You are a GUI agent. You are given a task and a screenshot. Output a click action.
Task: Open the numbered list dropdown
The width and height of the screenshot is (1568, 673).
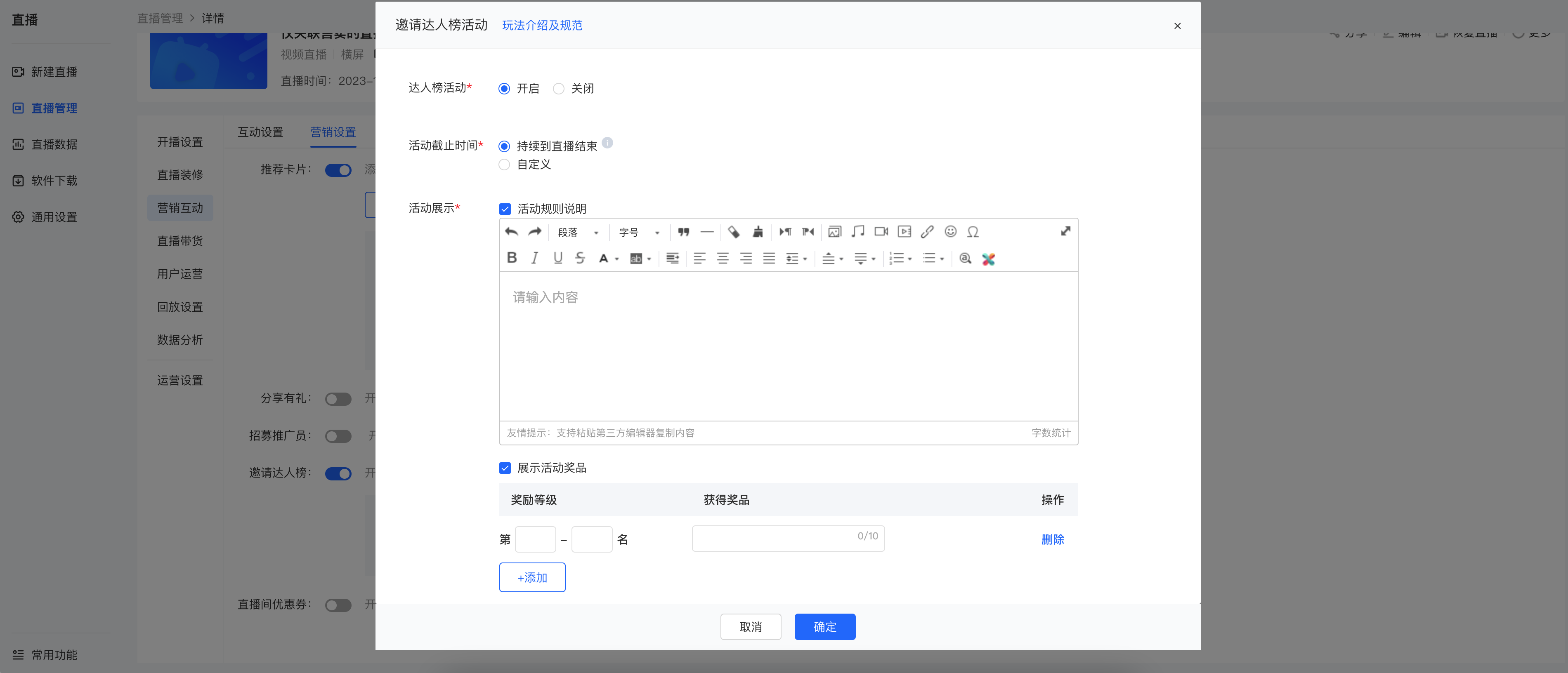click(900, 259)
